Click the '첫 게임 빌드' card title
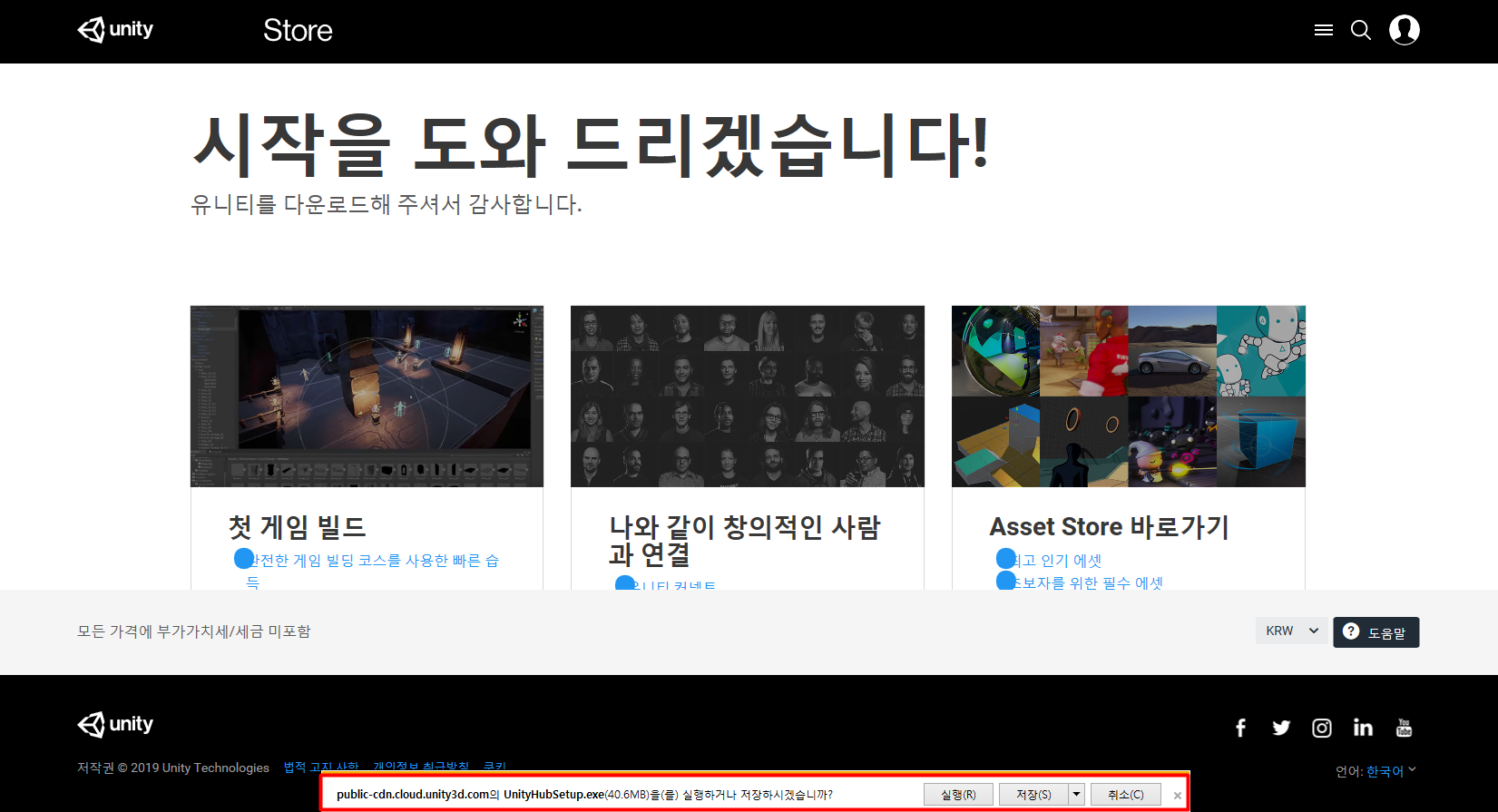This screenshot has width=1498, height=812. 298,527
